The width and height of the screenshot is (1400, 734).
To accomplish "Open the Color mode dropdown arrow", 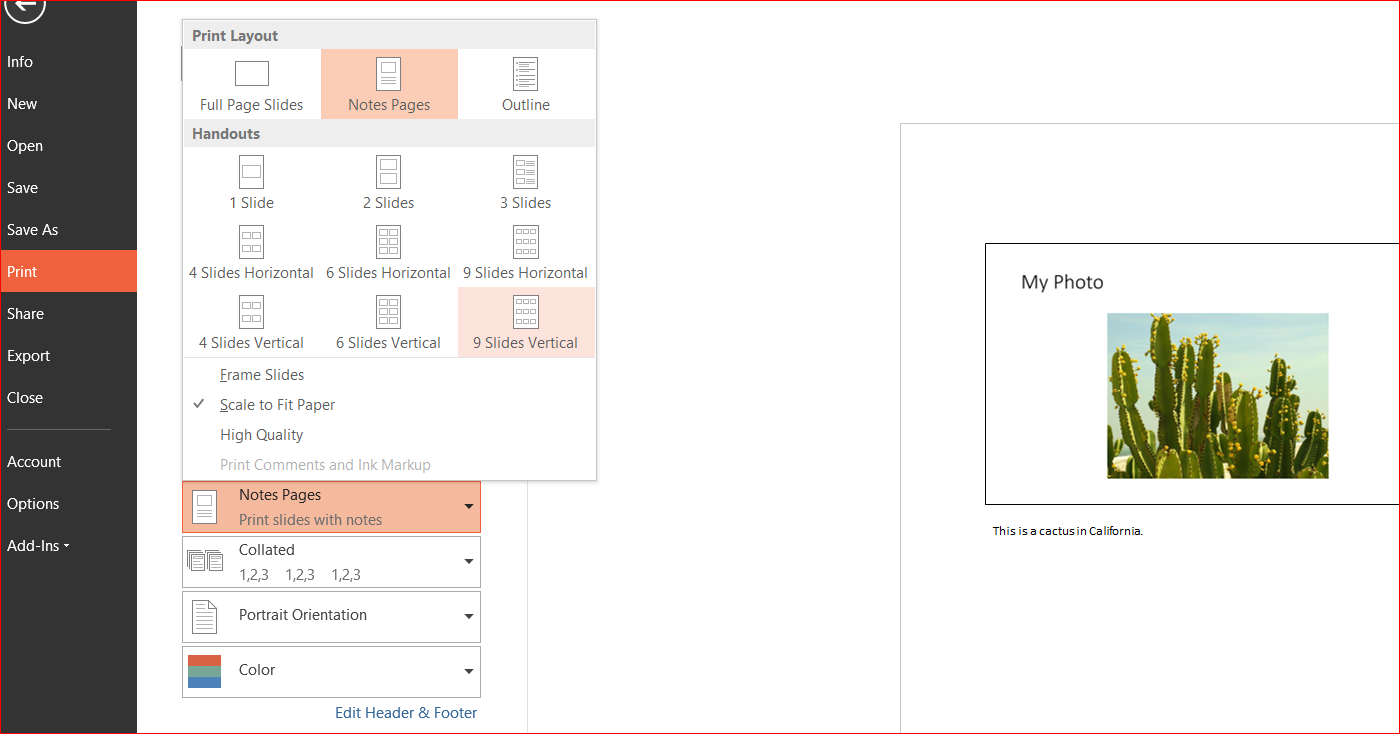I will pos(469,672).
